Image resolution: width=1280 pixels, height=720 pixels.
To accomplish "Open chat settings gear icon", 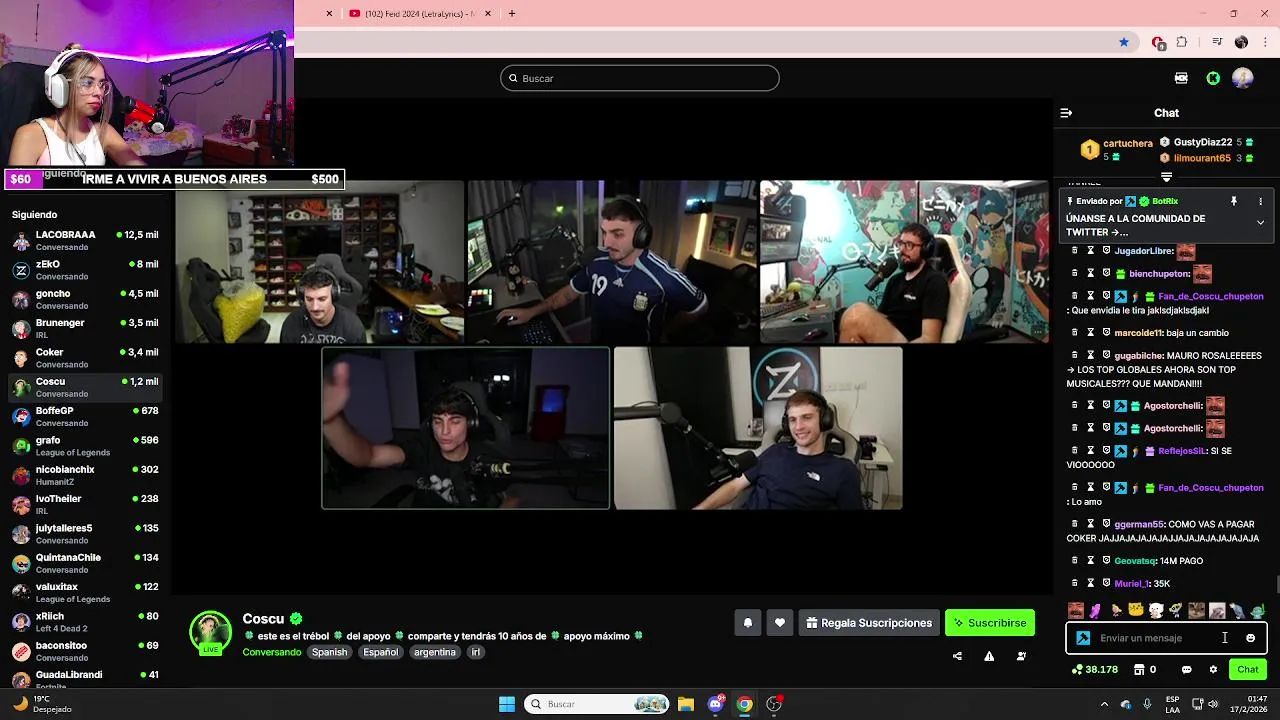I will (x=1213, y=670).
